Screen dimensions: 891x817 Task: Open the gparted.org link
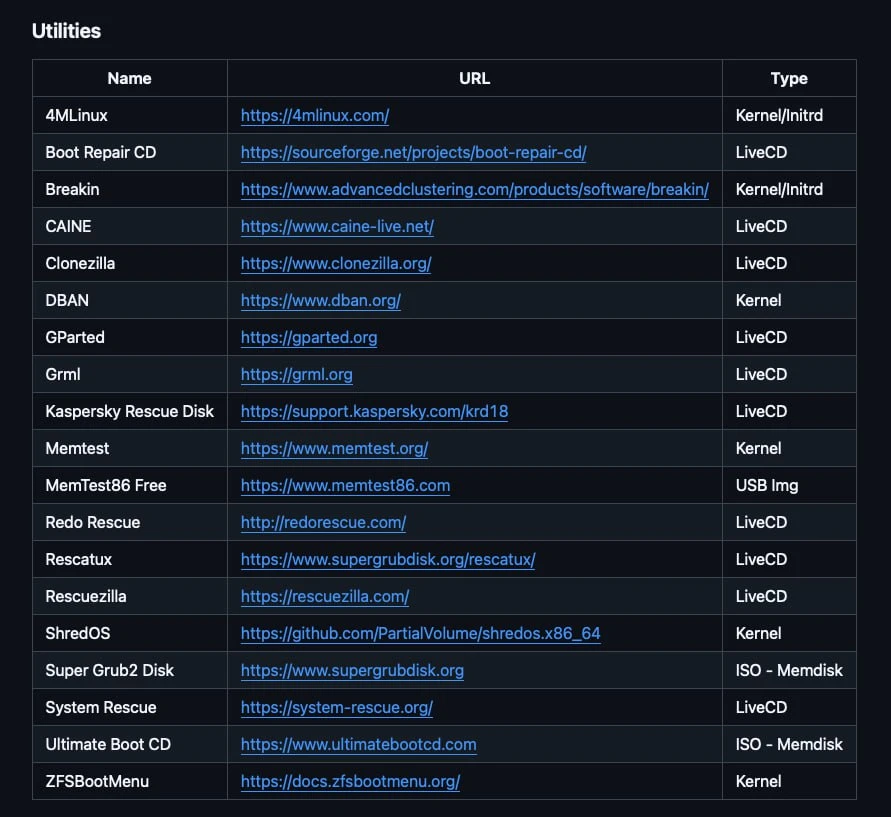[x=309, y=338]
